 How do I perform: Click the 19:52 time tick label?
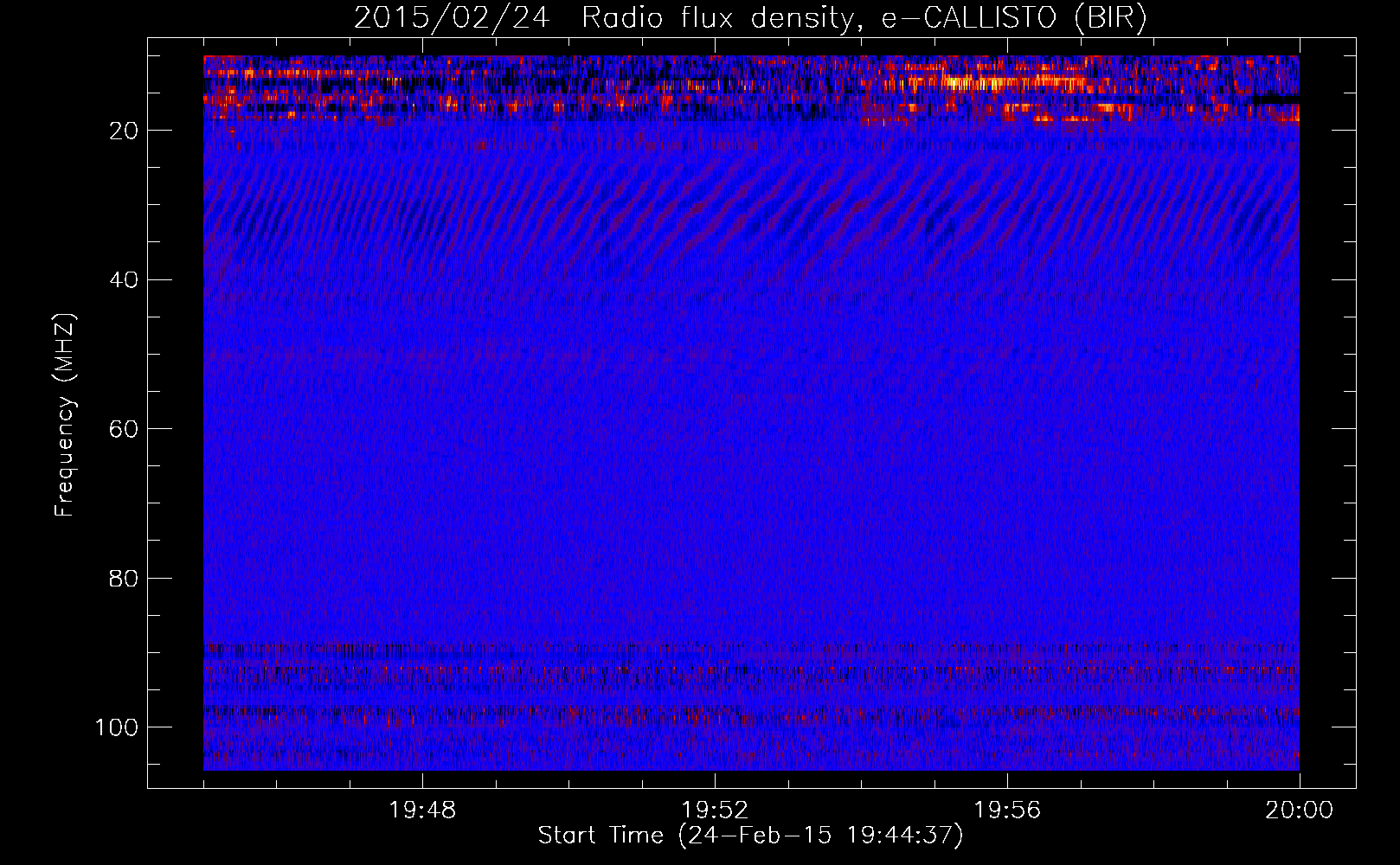715,811
